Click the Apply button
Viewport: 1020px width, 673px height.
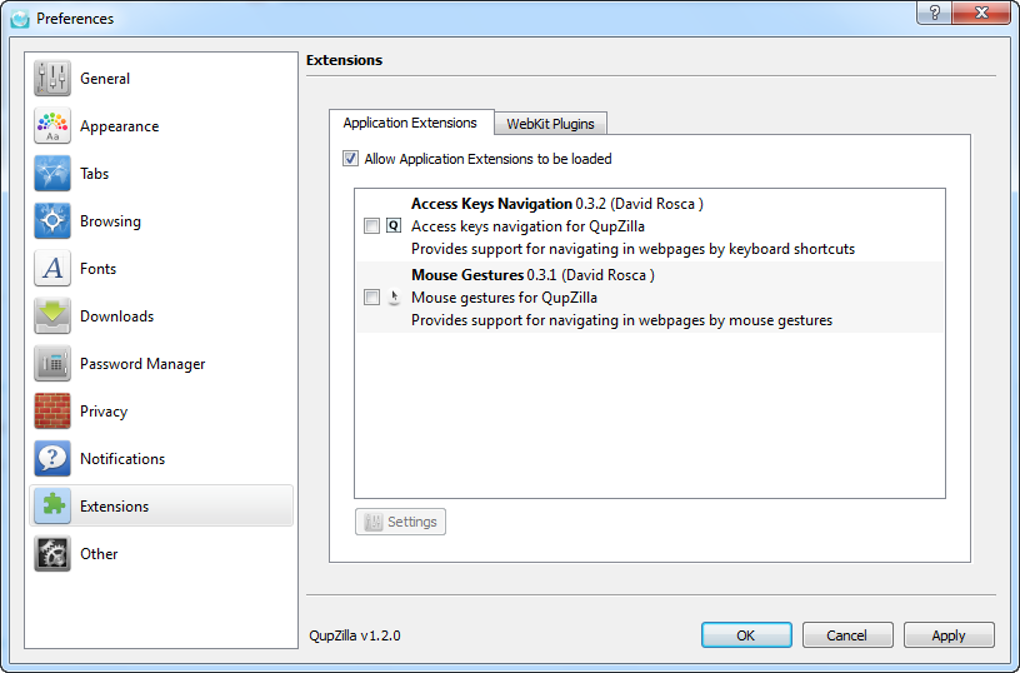948,635
